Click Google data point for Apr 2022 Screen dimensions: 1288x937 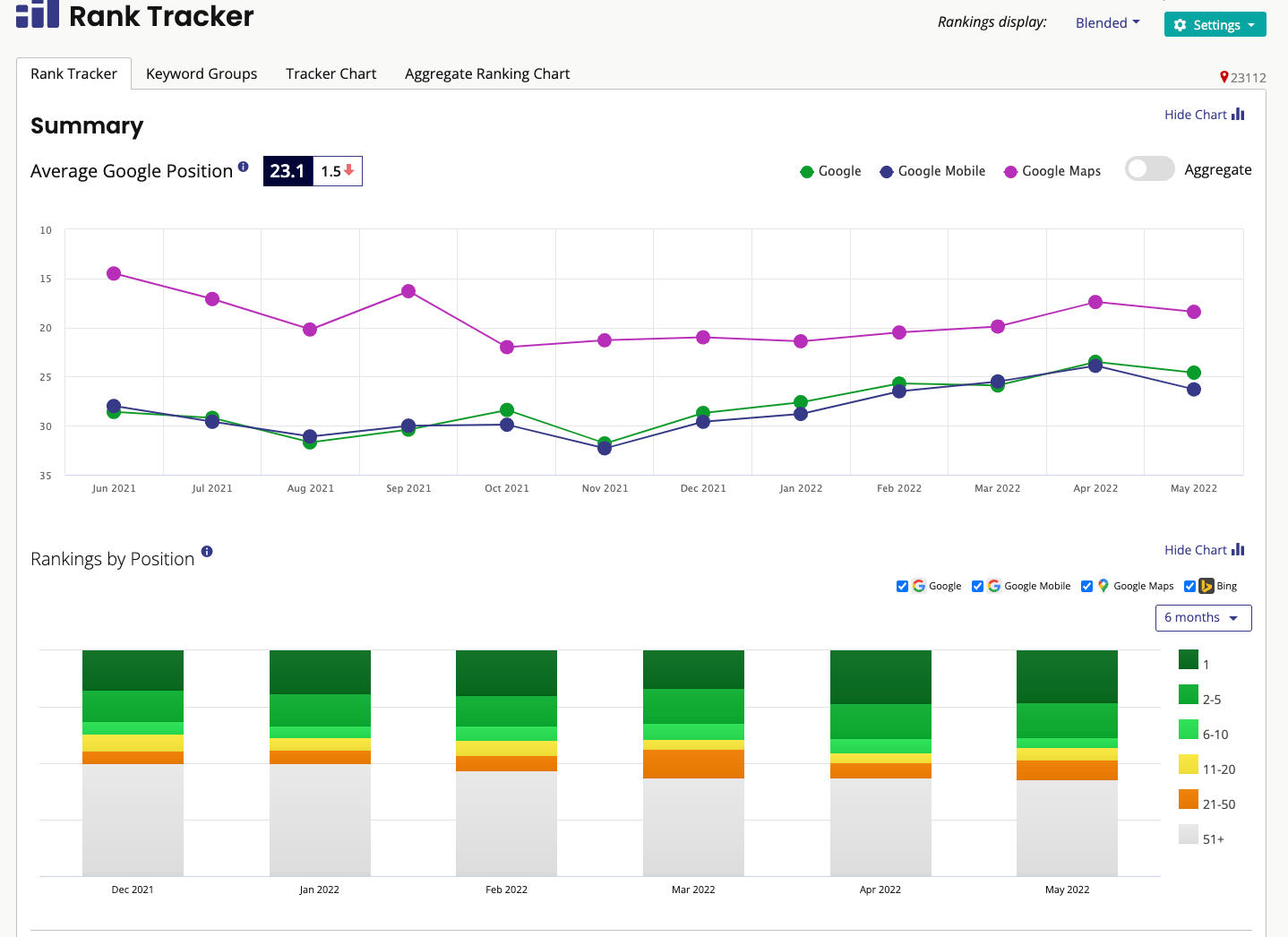(x=1095, y=361)
